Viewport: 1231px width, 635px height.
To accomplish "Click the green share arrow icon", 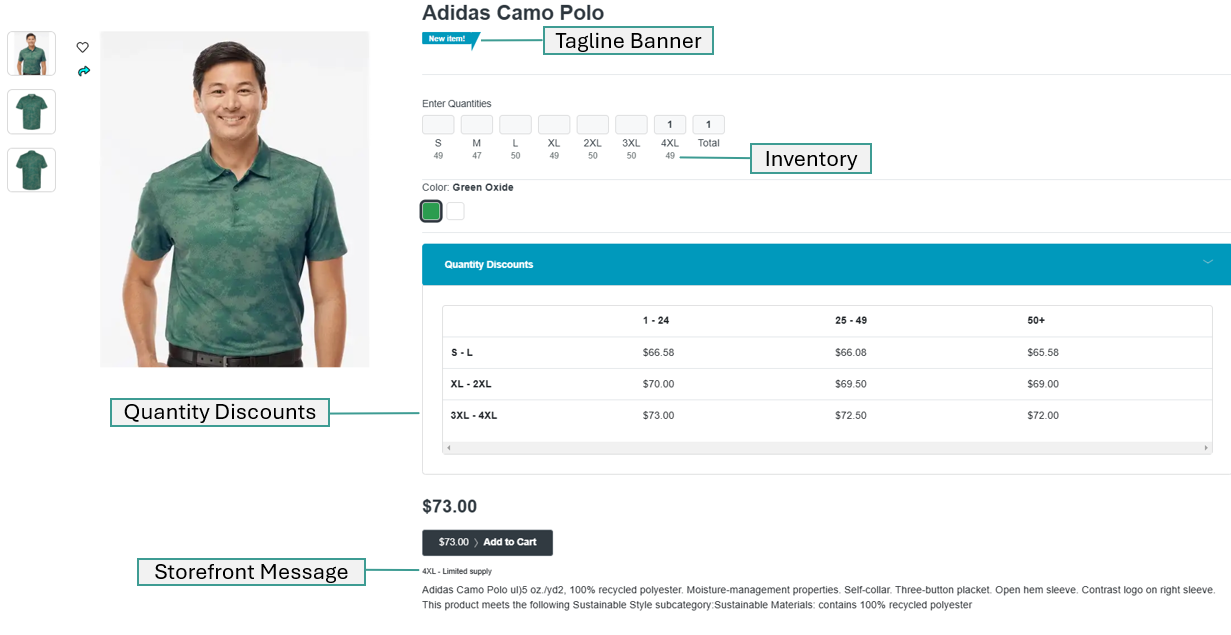I will (x=84, y=71).
